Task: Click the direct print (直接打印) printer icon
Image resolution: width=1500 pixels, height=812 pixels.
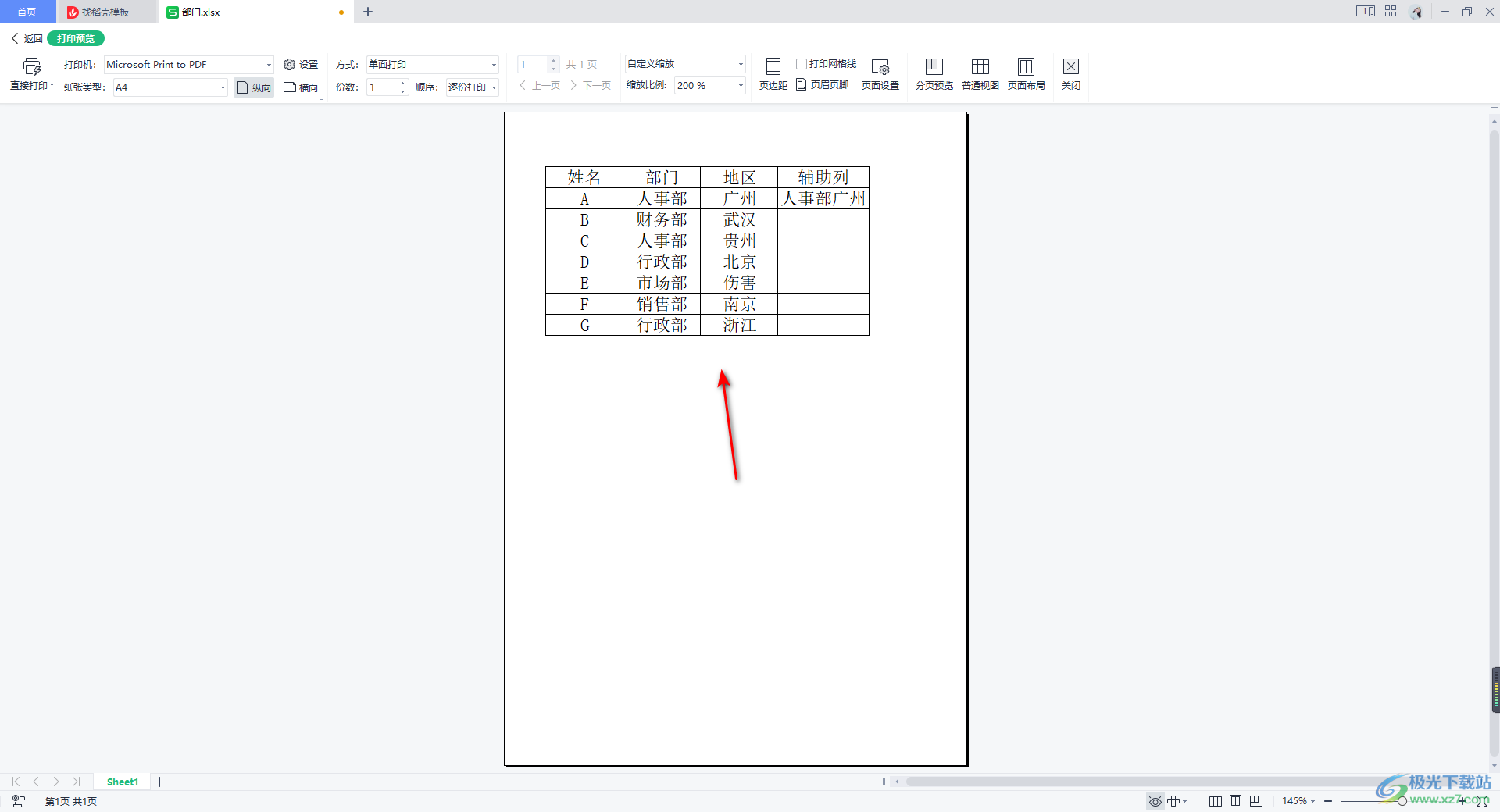Action: pos(32,67)
